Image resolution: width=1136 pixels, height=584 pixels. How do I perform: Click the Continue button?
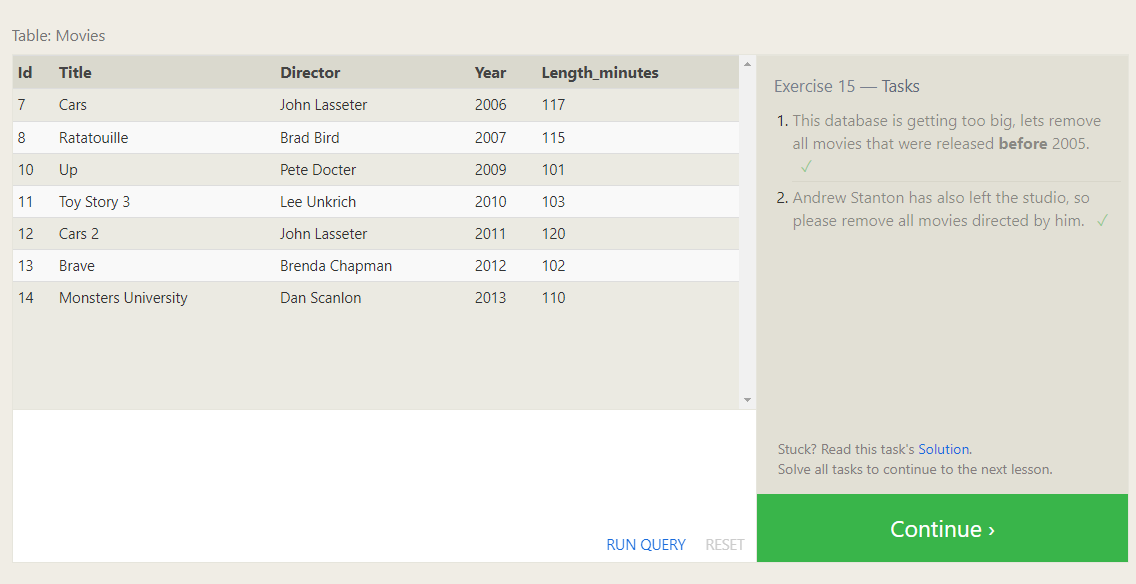click(942, 529)
